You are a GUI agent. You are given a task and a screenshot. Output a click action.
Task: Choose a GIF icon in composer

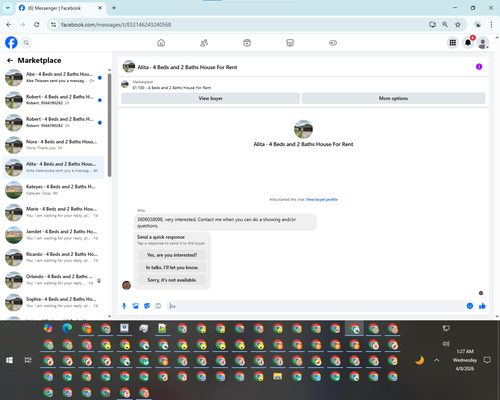[x=158, y=306]
